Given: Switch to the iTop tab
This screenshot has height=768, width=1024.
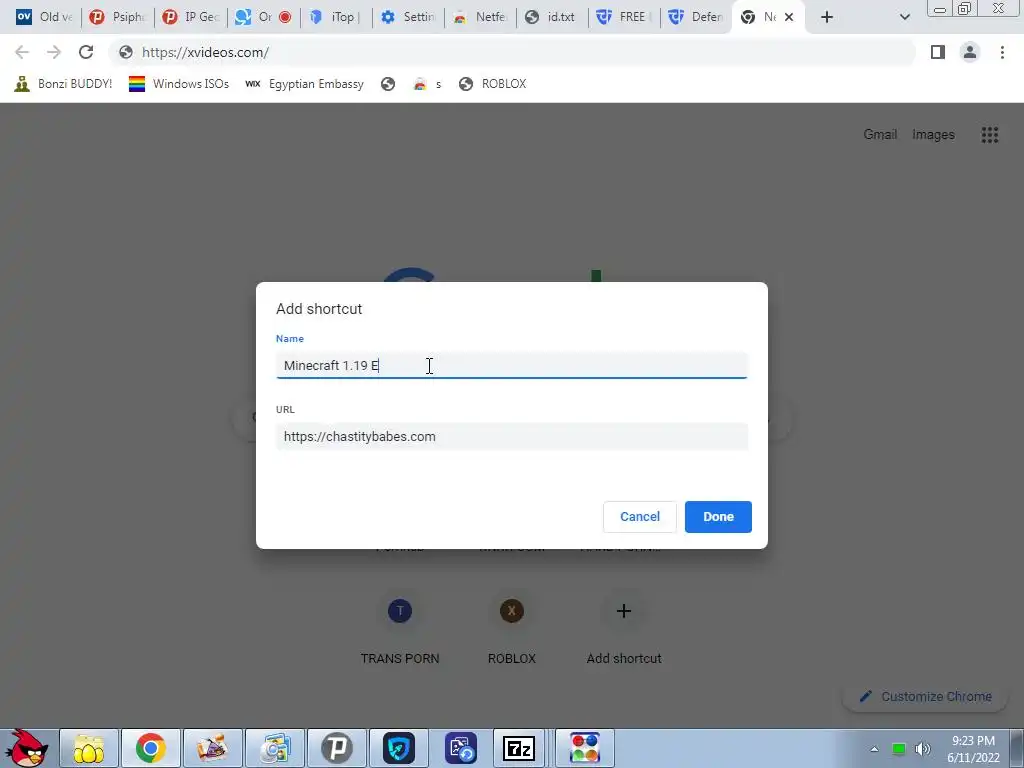Looking at the screenshot, I should pyautogui.click(x=336, y=17).
